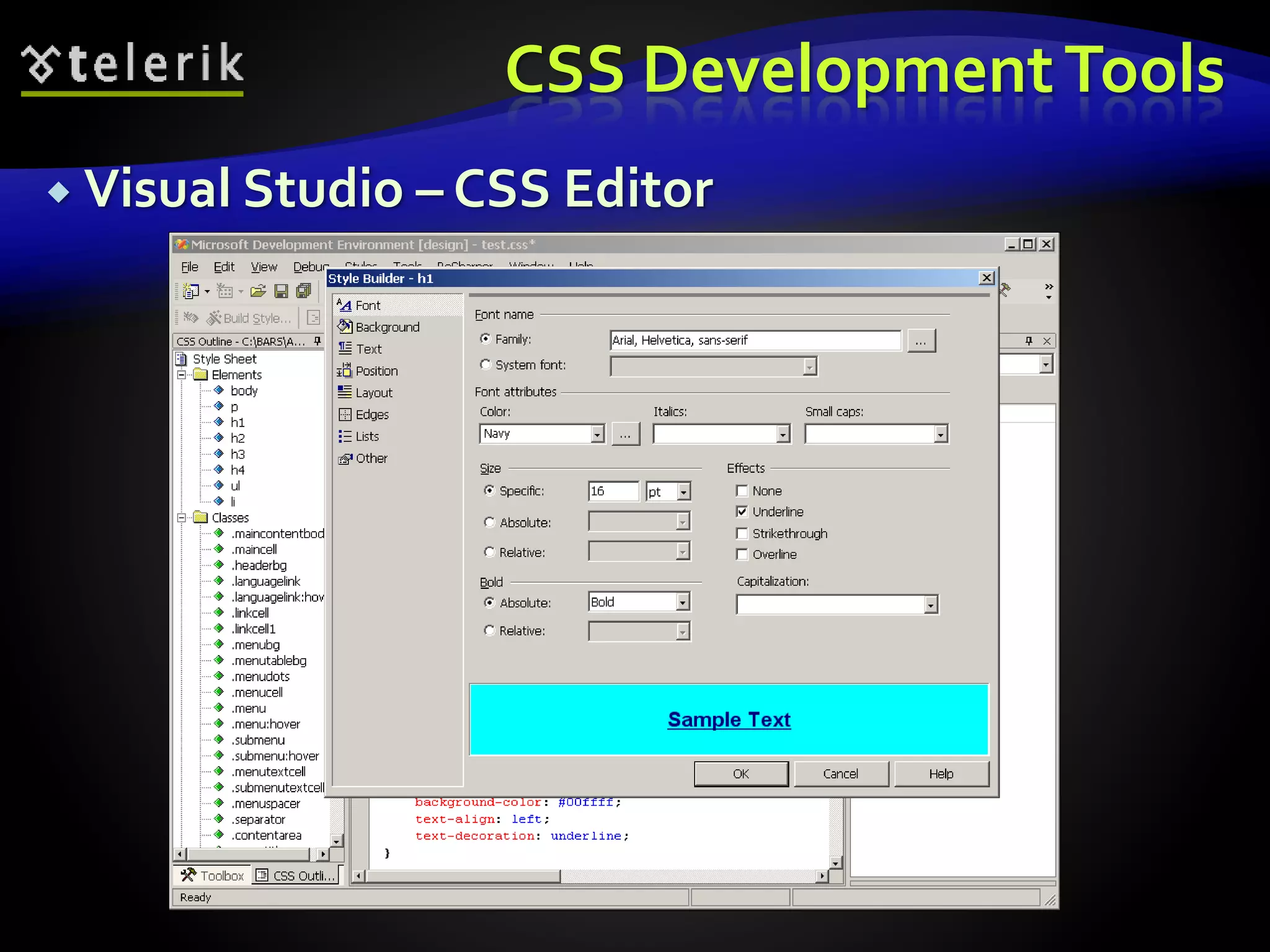Choose the Edges category icon
1270x952 pixels.
(345, 415)
